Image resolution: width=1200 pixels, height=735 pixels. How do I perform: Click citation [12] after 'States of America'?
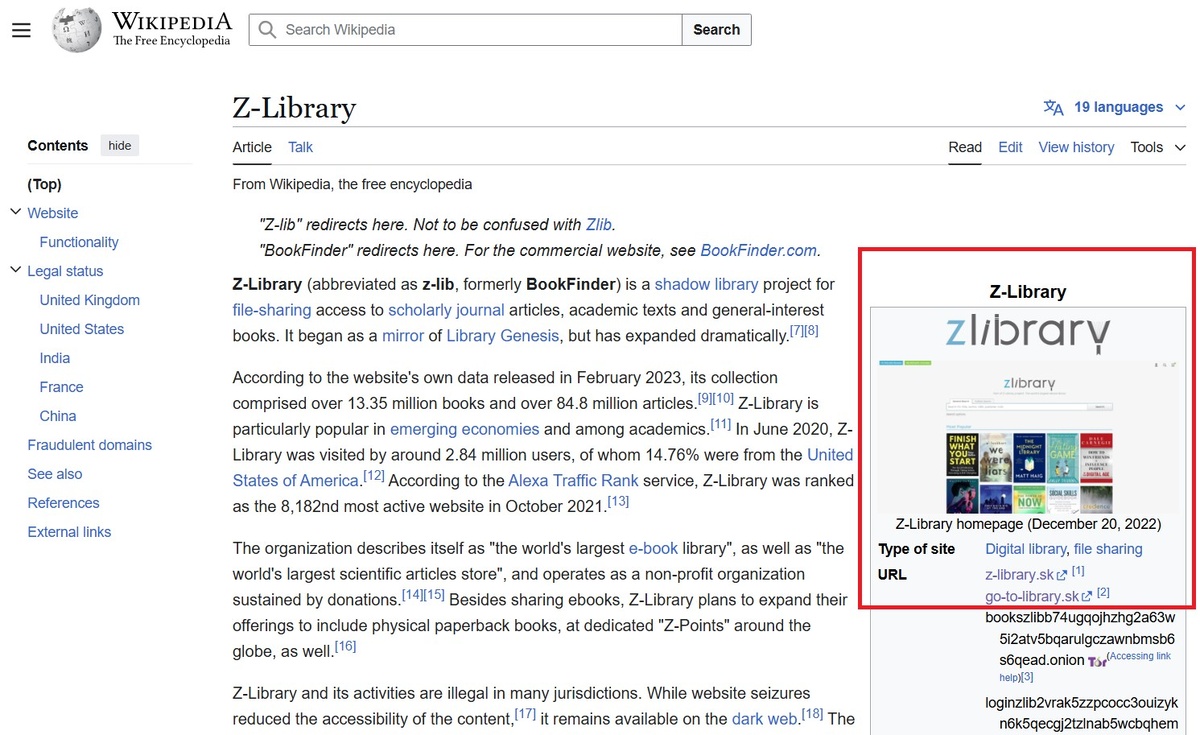pos(374,475)
